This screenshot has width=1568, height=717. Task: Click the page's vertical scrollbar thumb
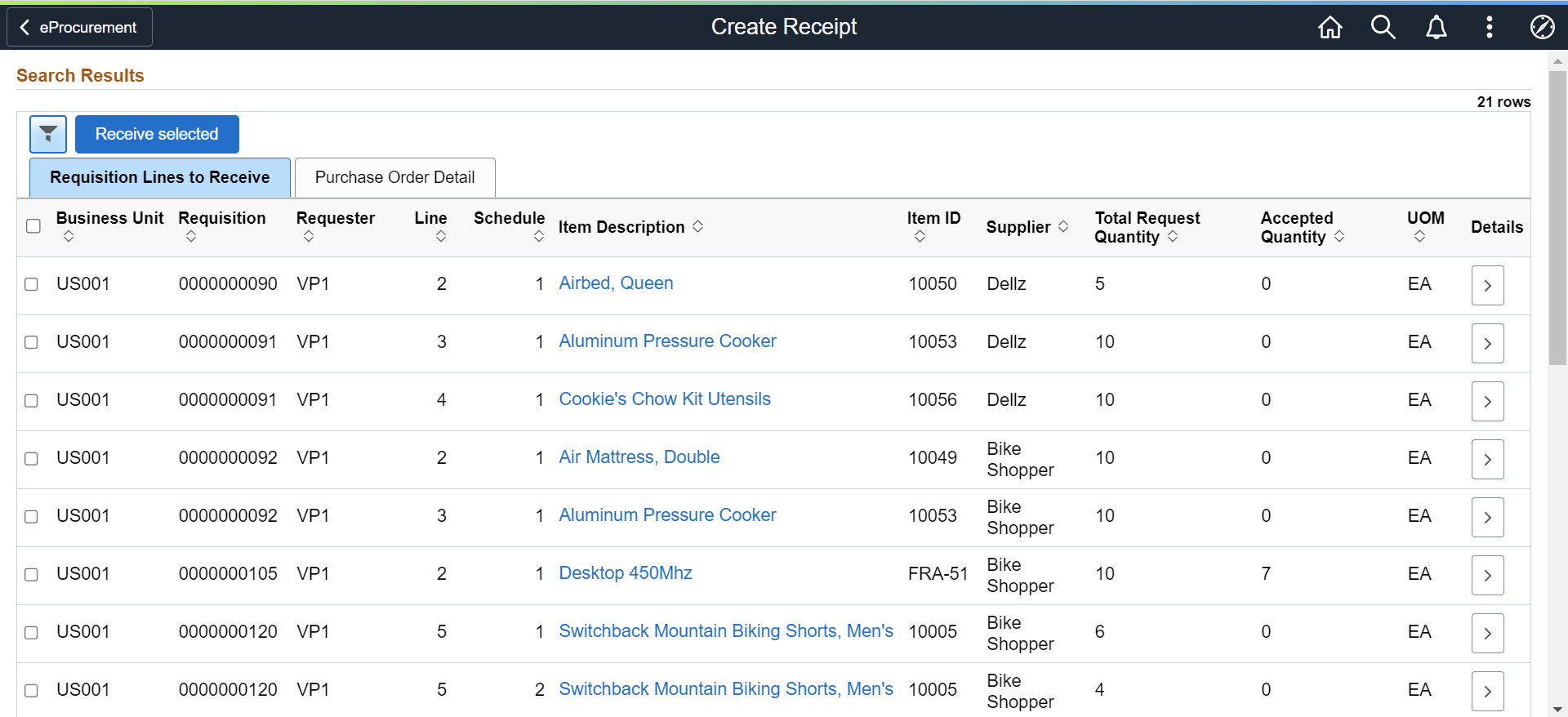click(1557, 217)
